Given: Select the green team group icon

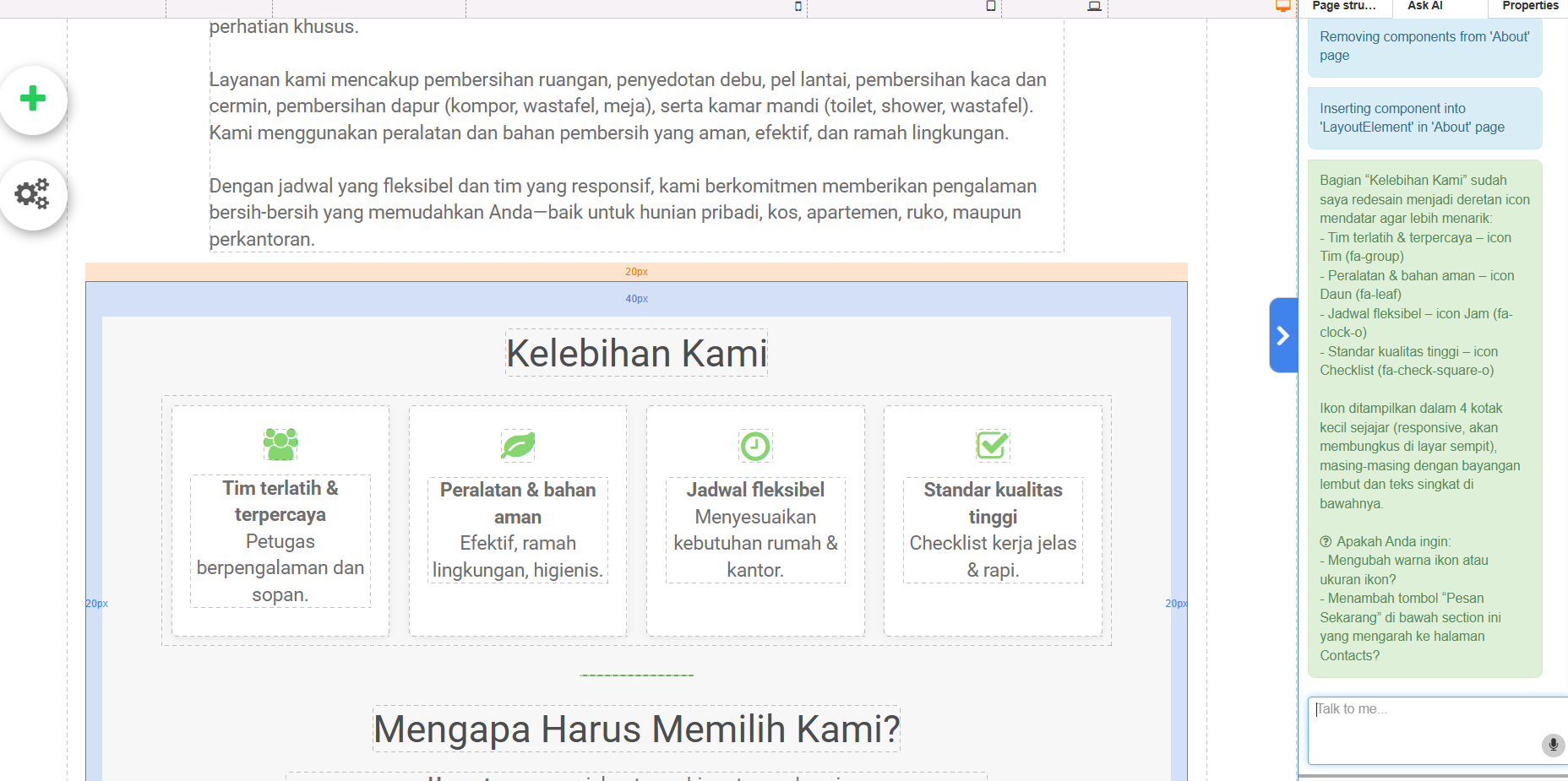Looking at the screenshot, I should coord(280,444).
